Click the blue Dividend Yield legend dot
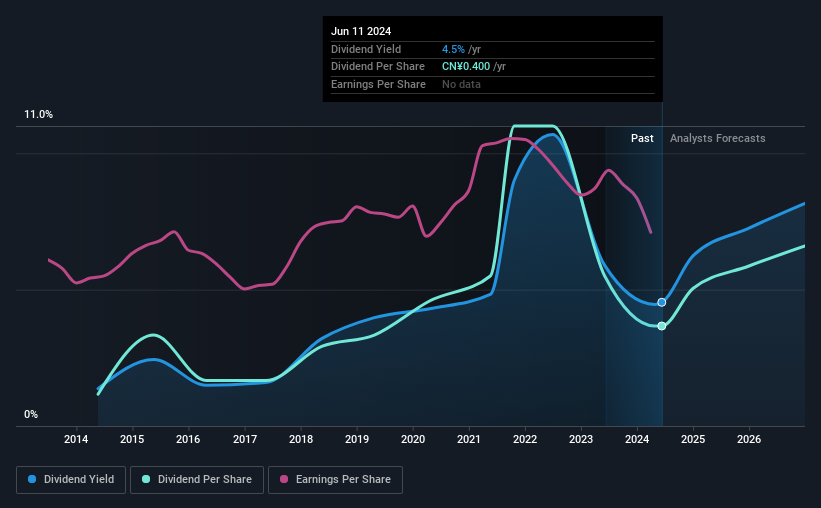The width and height of the screenshot is (821, 508). point(32,479)
